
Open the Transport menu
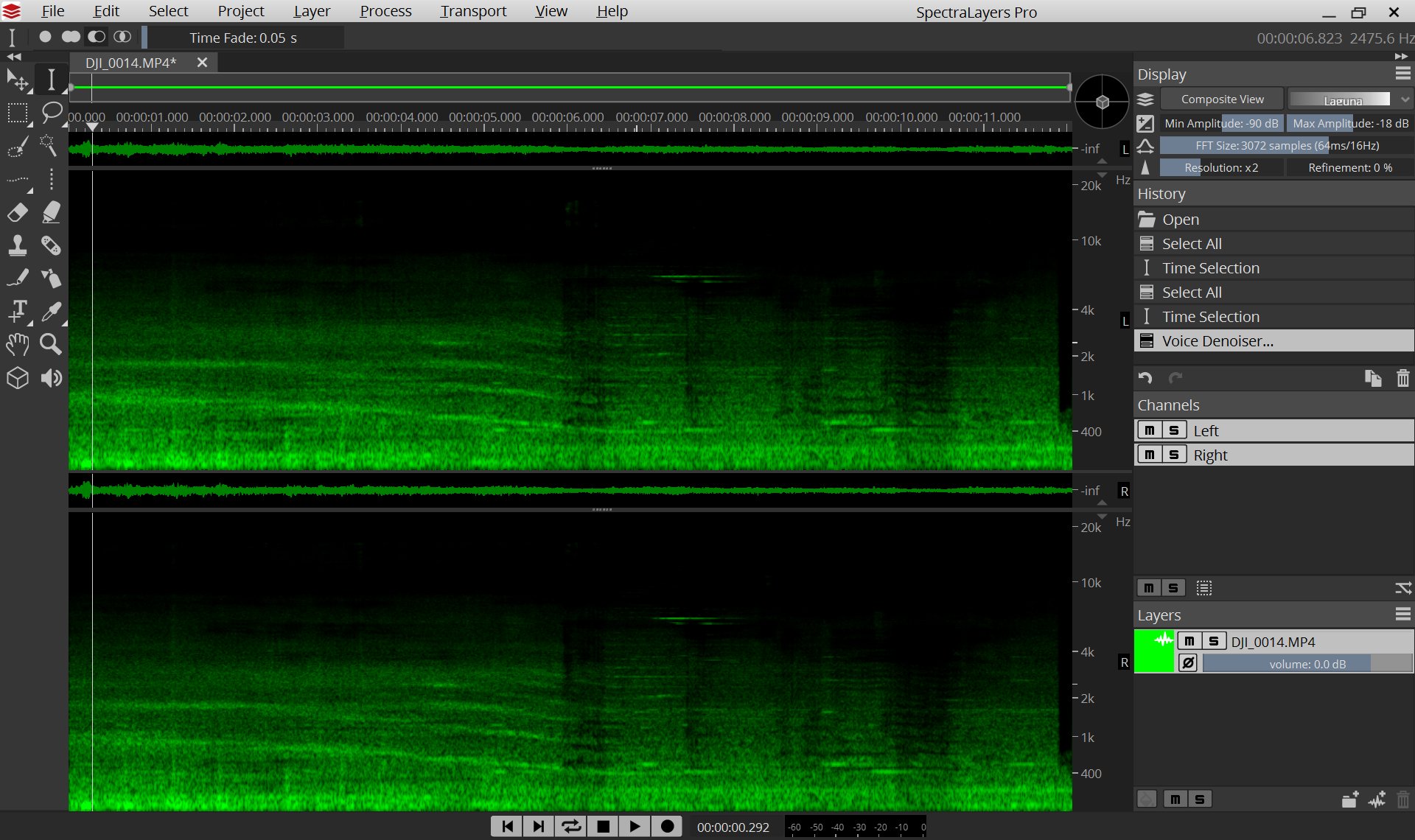[x=473, y=11]
